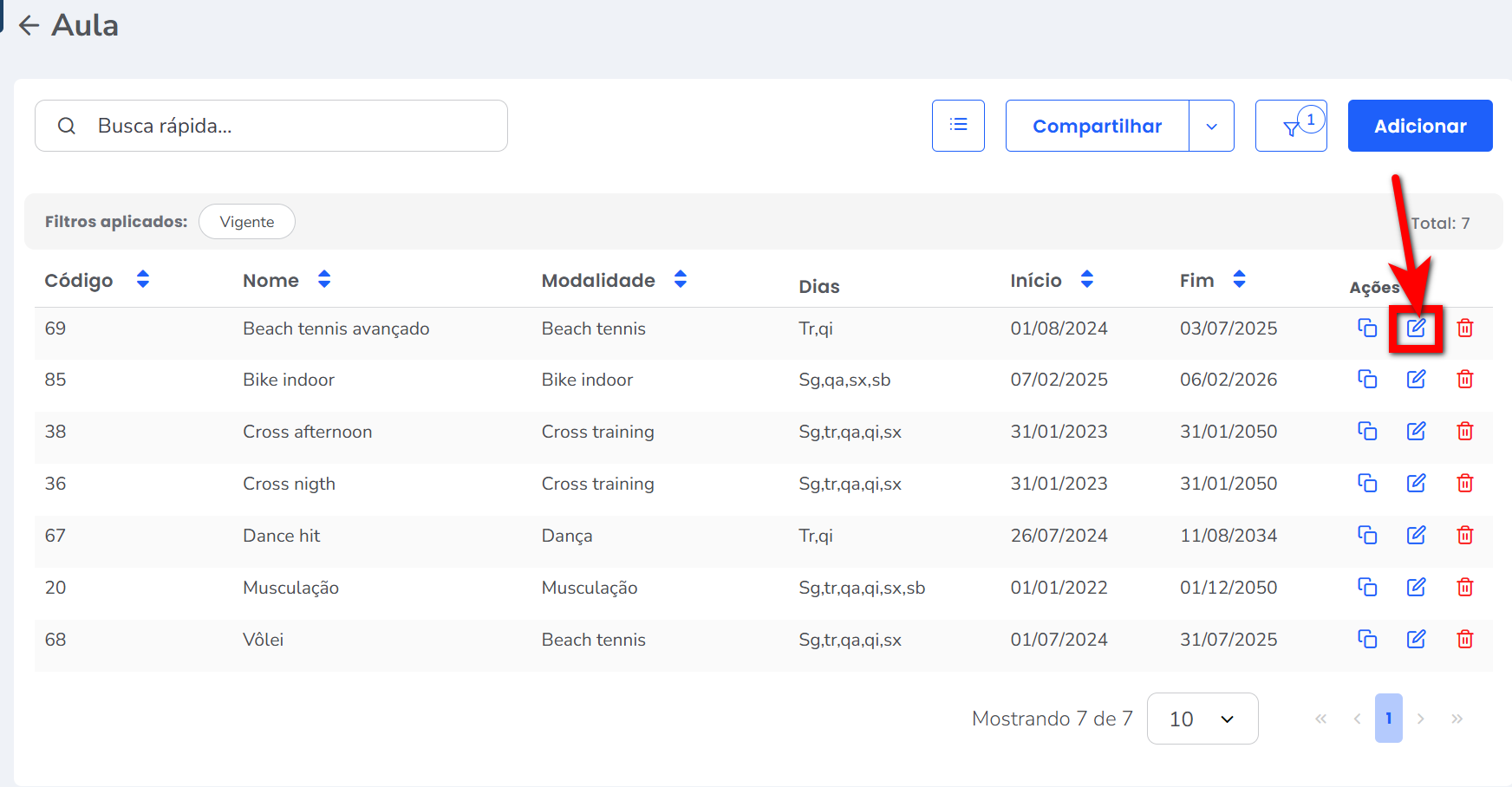Screen dimensions: 1512x787
Task: Click the search magnifier icon
Action: [x=67, y=126]
